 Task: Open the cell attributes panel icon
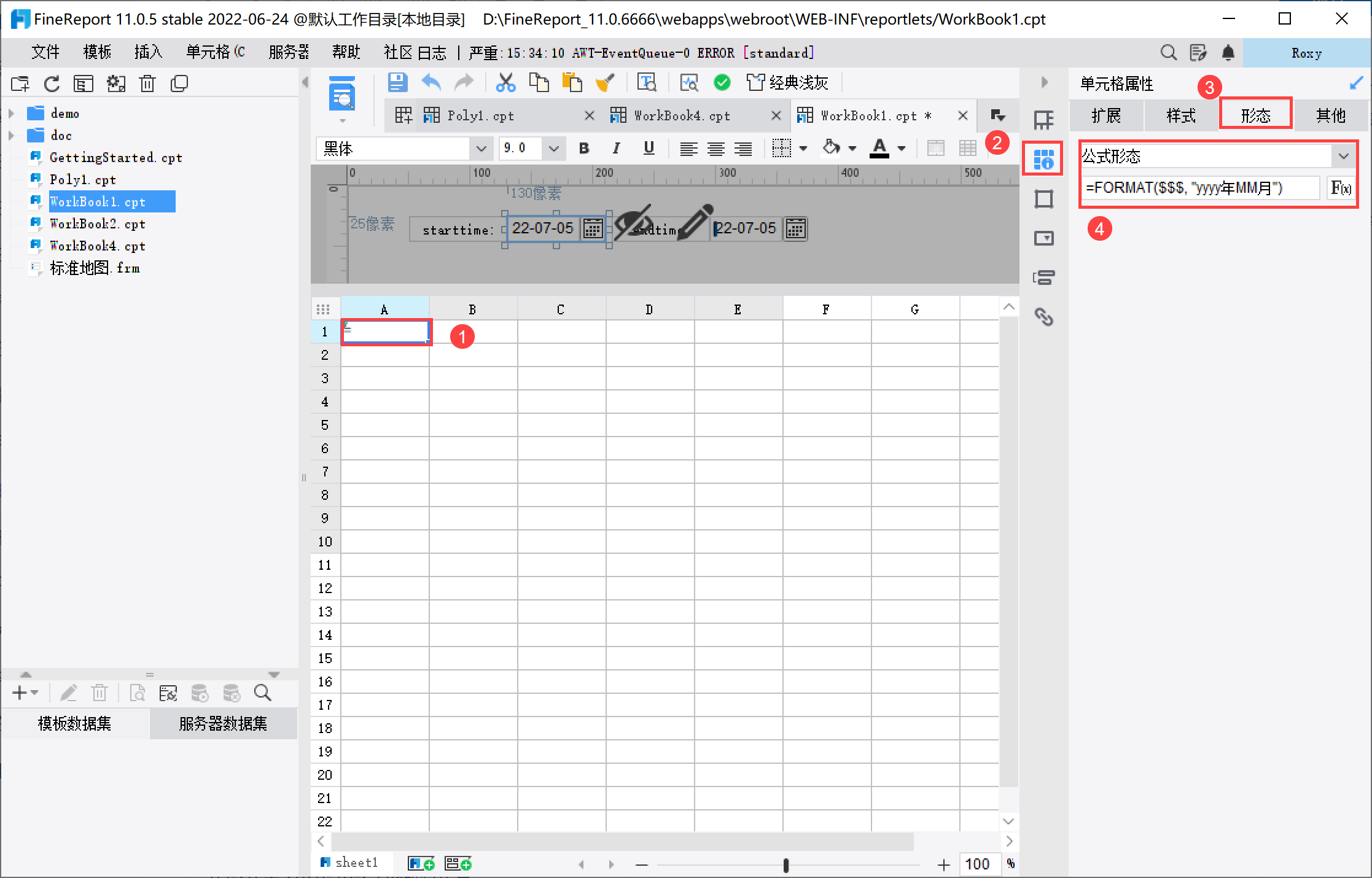point(1043,158)
